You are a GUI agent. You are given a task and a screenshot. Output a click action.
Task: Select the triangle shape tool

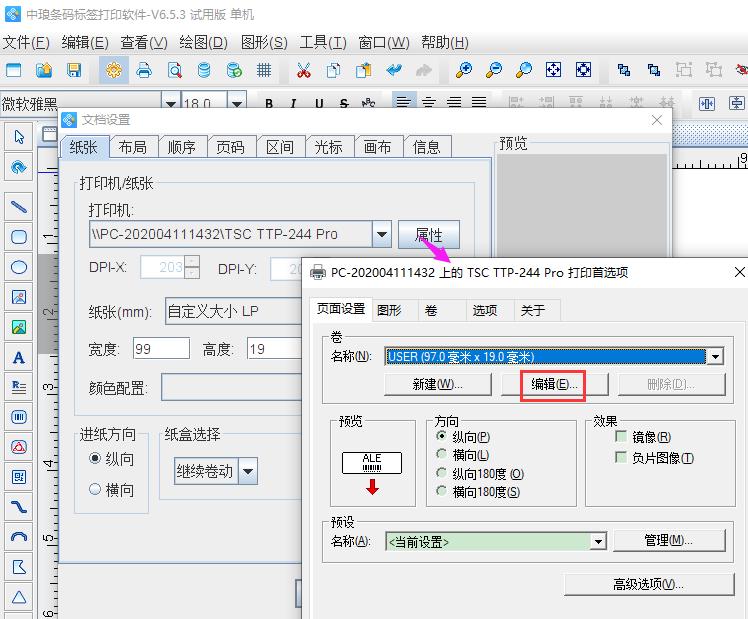coord(19,597)
